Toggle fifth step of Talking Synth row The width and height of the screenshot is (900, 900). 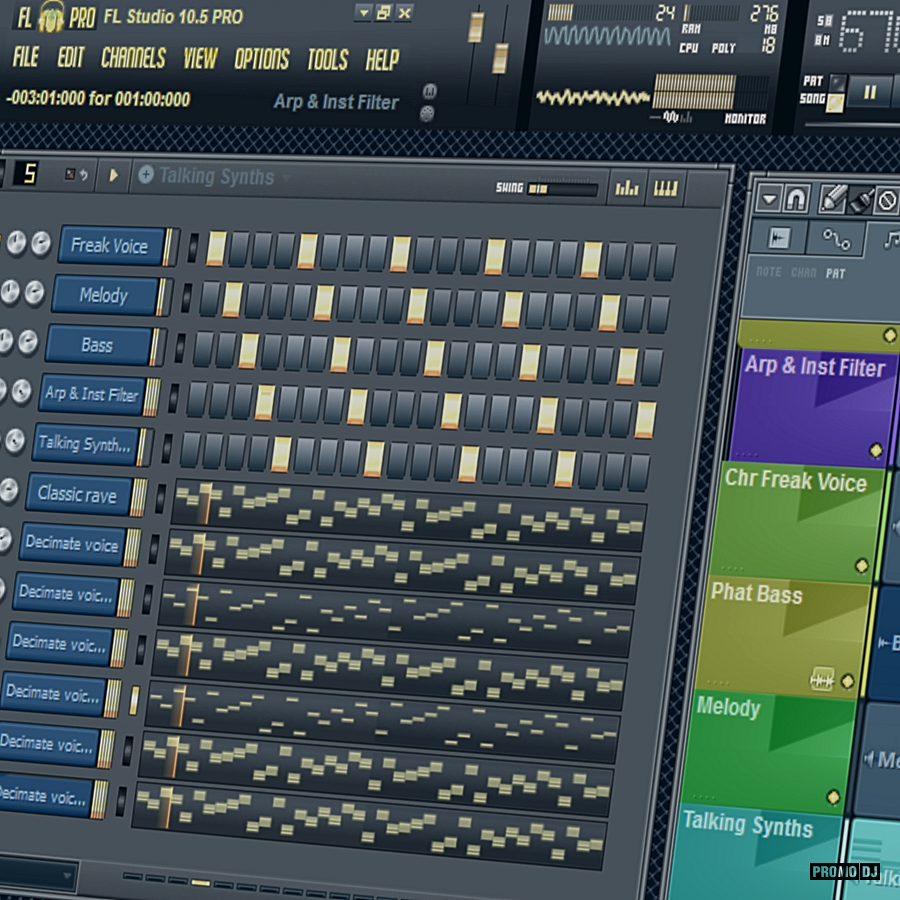(281, 454)
